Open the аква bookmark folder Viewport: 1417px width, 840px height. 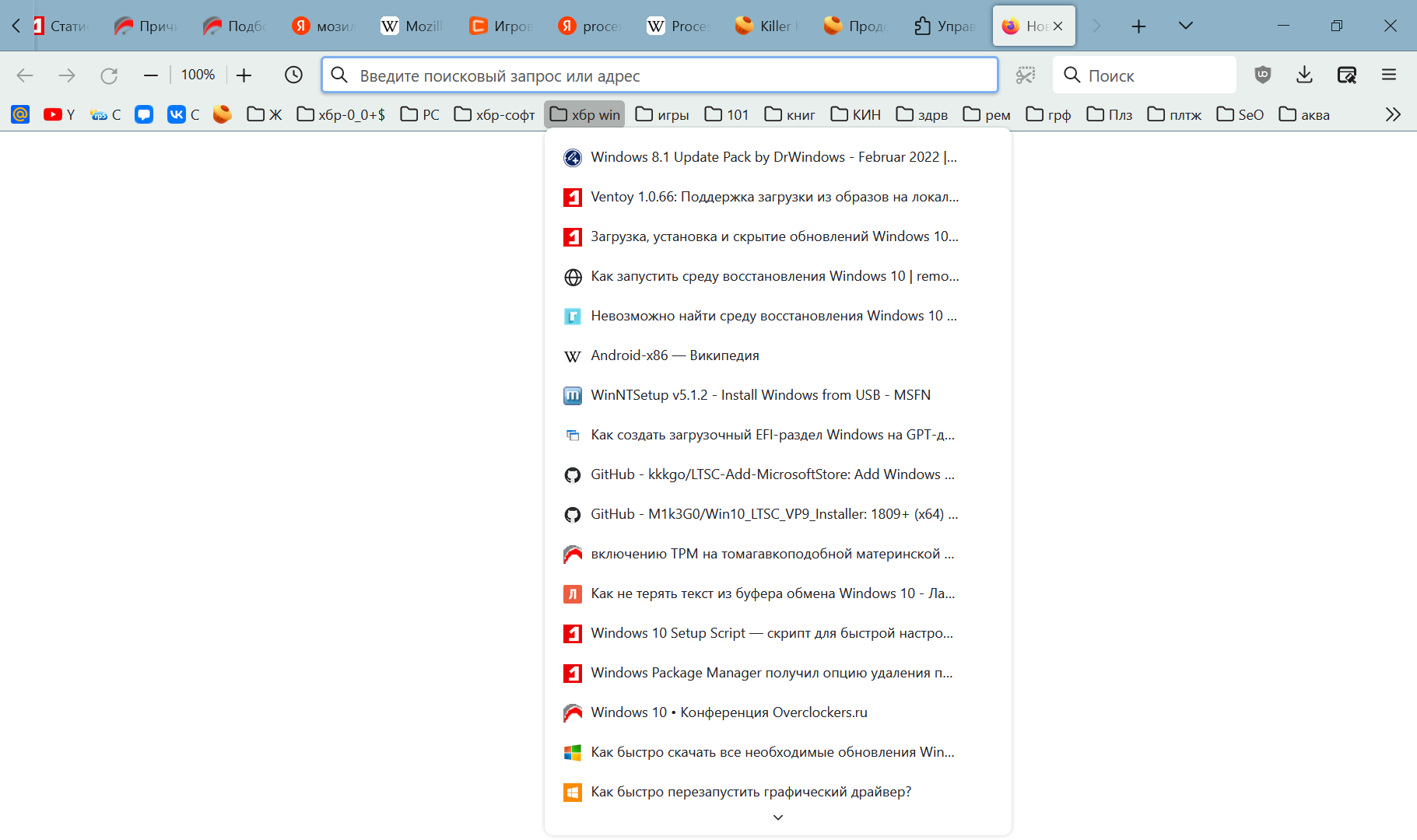(x=1304, y=114)
